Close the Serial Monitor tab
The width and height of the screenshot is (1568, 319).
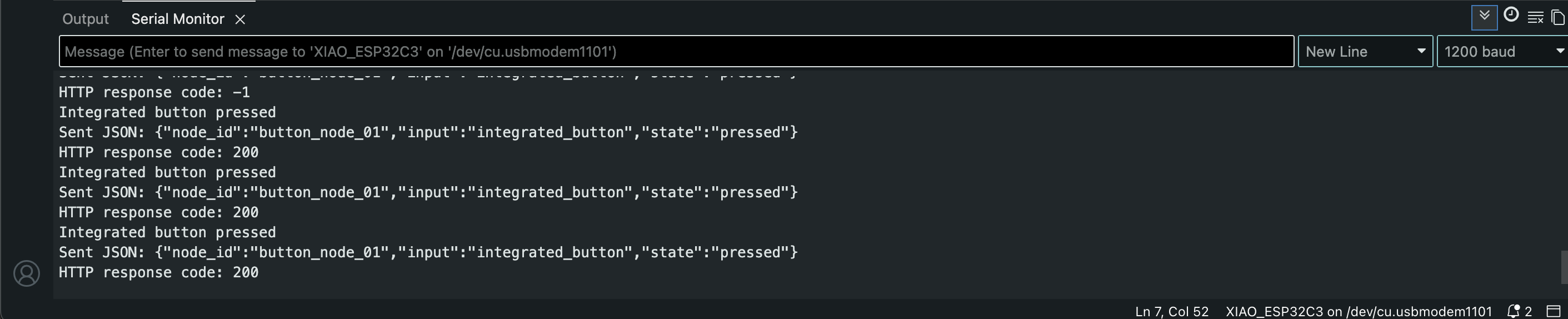(240, 19)
